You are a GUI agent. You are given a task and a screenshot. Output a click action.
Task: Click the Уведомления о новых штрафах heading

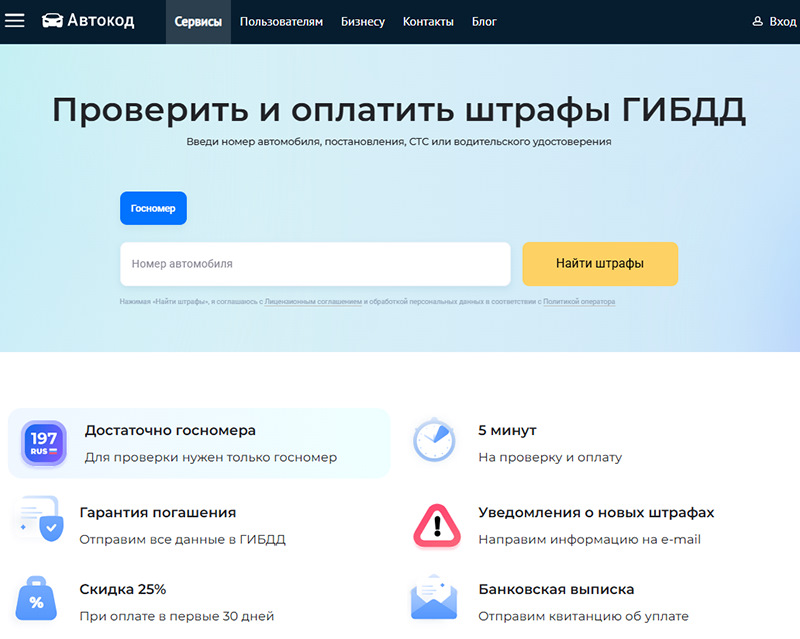click(x=596, y=512)
